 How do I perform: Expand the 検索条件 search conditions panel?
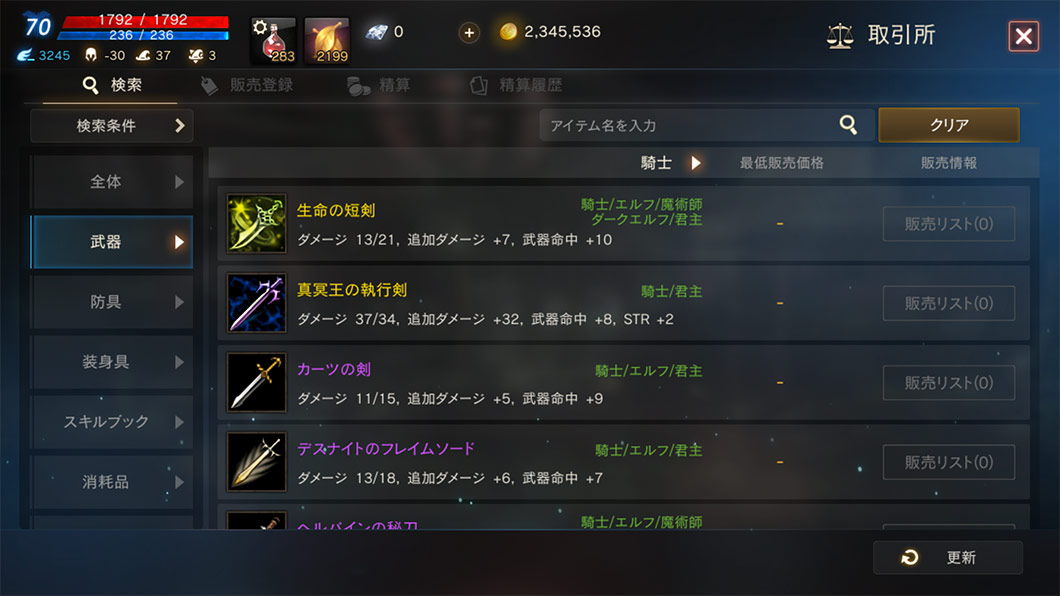tap(112, 126)
